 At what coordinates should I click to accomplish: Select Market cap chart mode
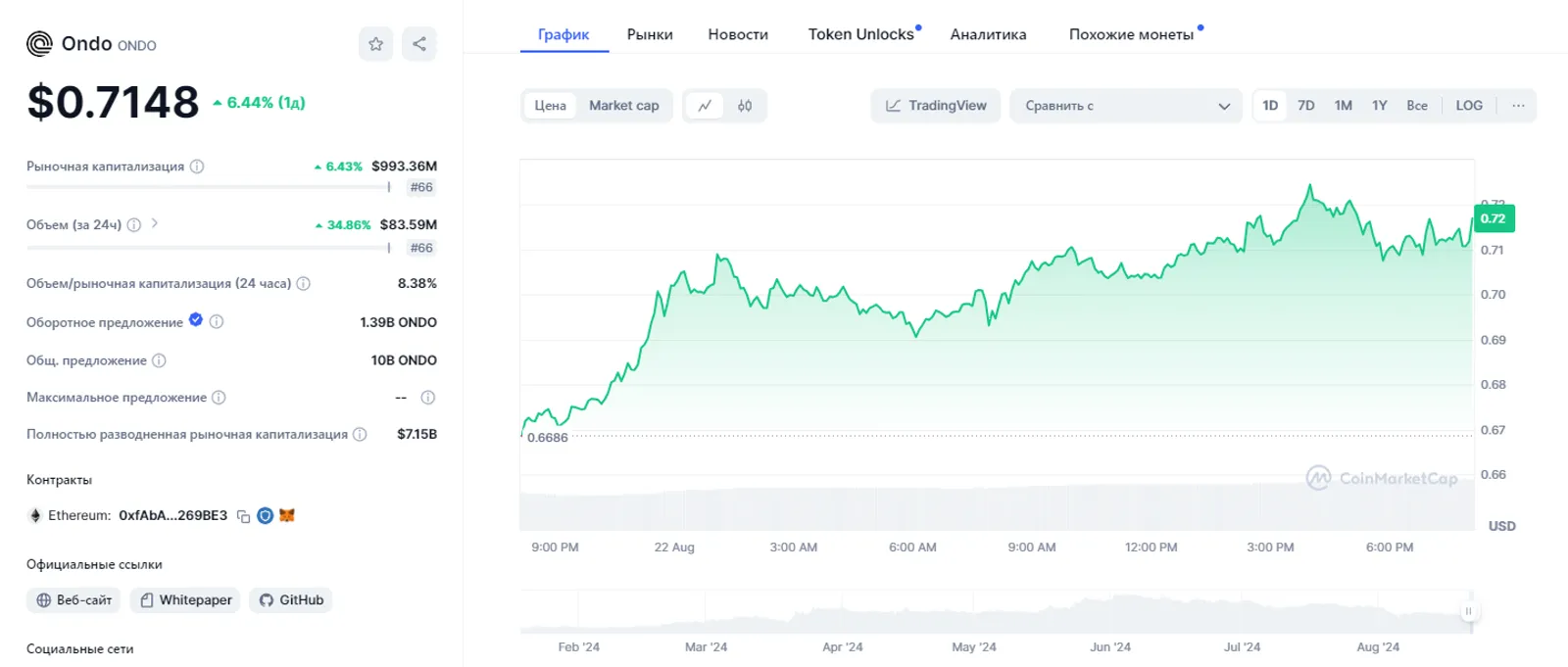pos(624,106)
